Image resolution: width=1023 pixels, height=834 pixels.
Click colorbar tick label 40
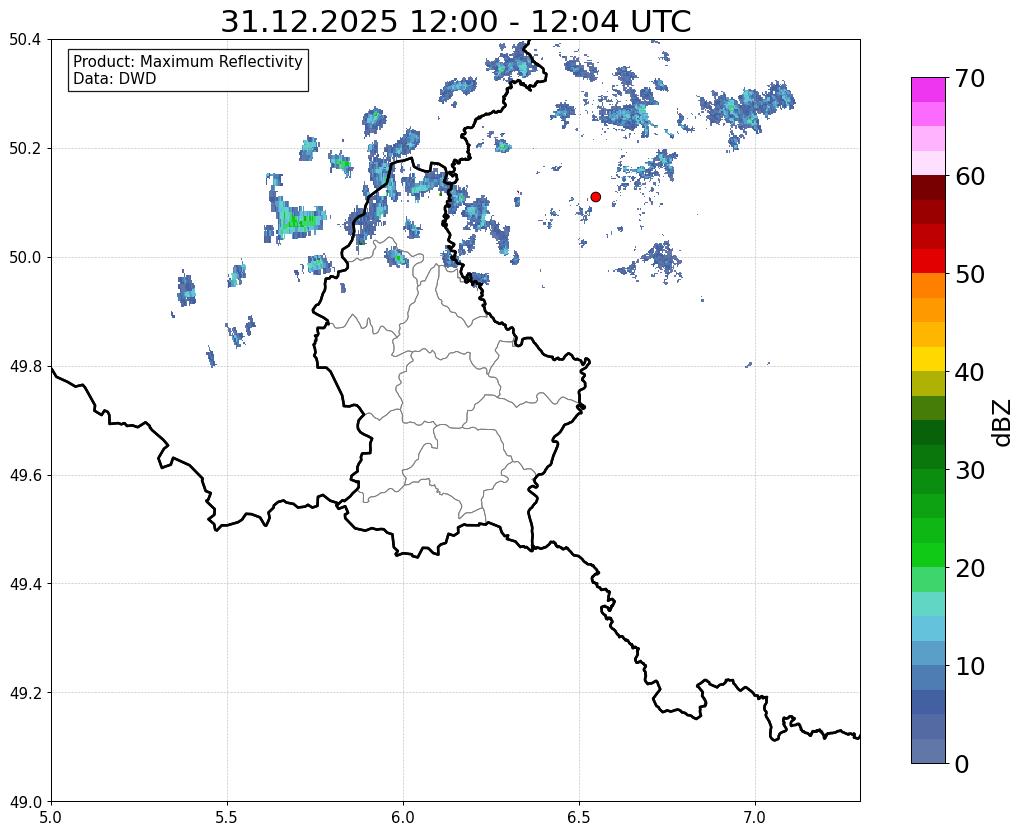click(970, 372)
